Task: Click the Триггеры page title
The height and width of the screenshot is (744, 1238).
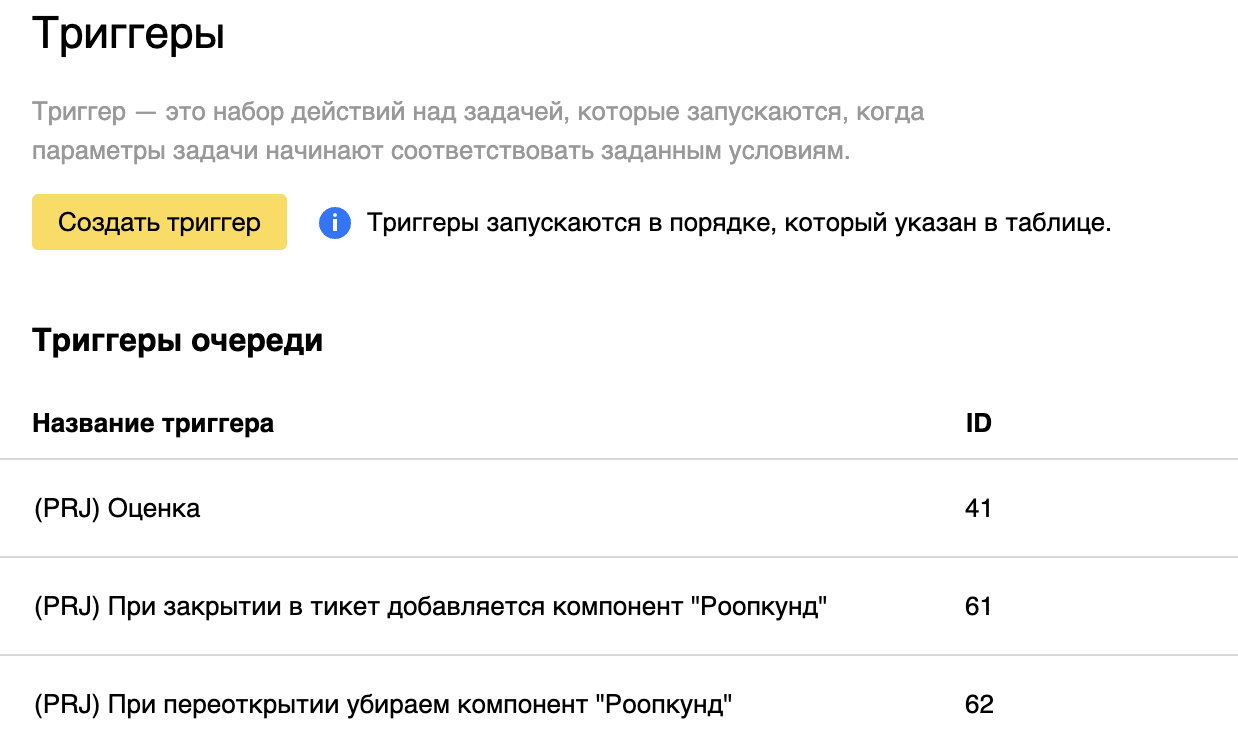Action: (128, 36)
